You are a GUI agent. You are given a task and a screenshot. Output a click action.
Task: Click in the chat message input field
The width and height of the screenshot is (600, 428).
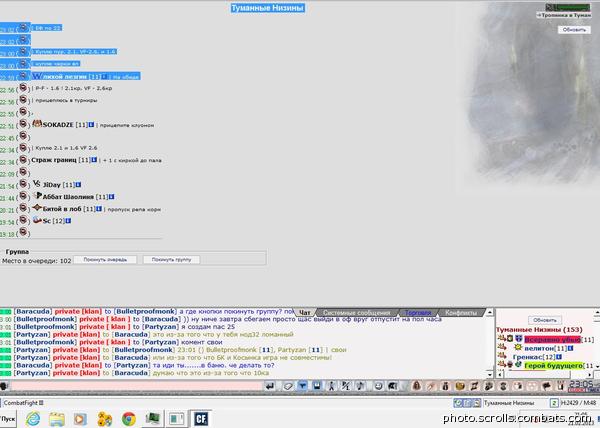[136, 386]
